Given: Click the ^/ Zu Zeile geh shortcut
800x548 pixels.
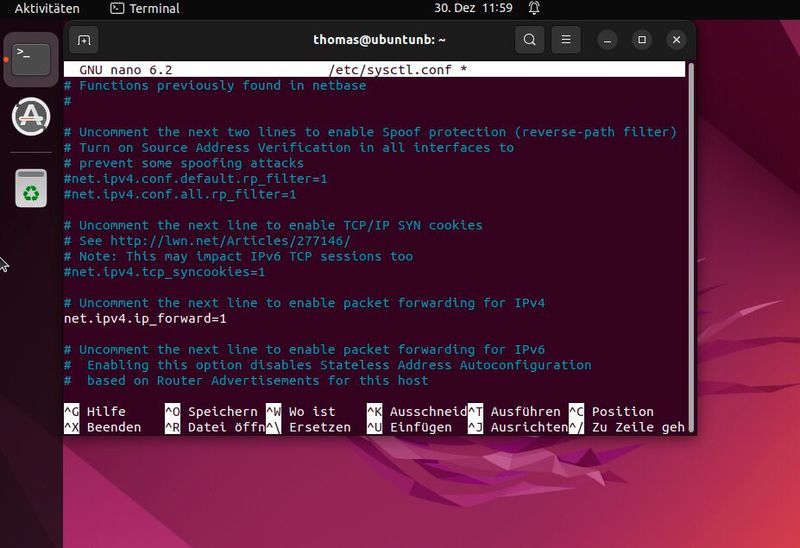Looking at the screenshot, I should tap(627, 427).
